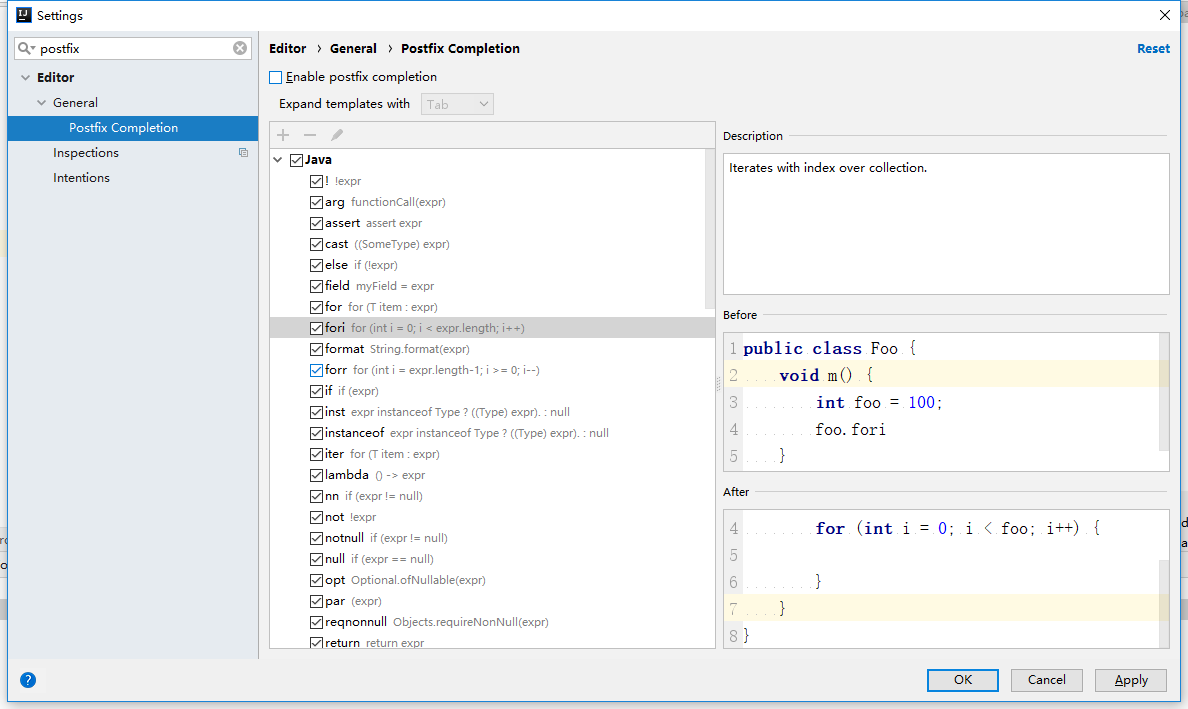
Task: Click the copy icon beside Inspections
Action: [243, 151]
